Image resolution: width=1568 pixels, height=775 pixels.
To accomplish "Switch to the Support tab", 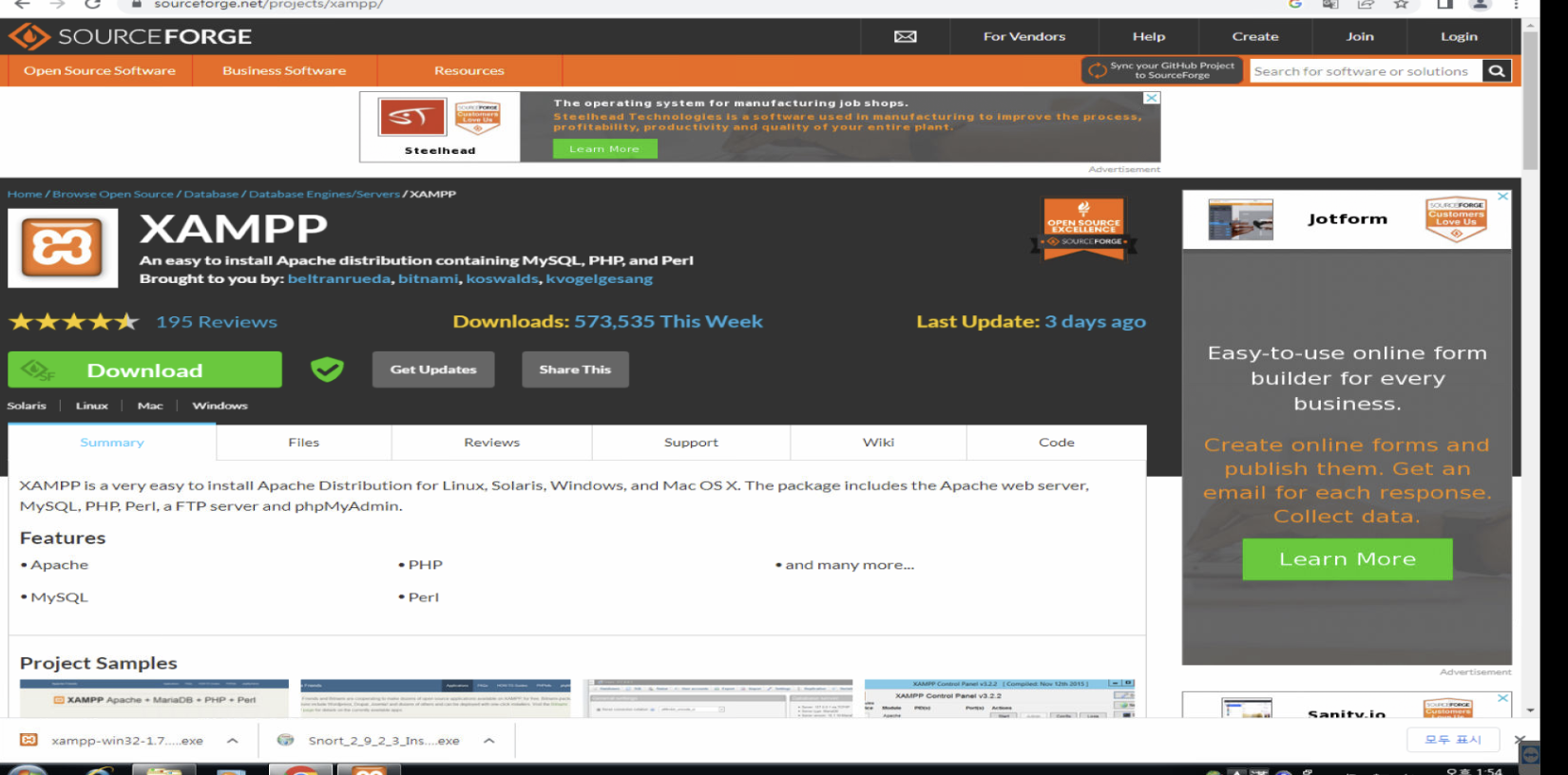I will tap(691, 443).
